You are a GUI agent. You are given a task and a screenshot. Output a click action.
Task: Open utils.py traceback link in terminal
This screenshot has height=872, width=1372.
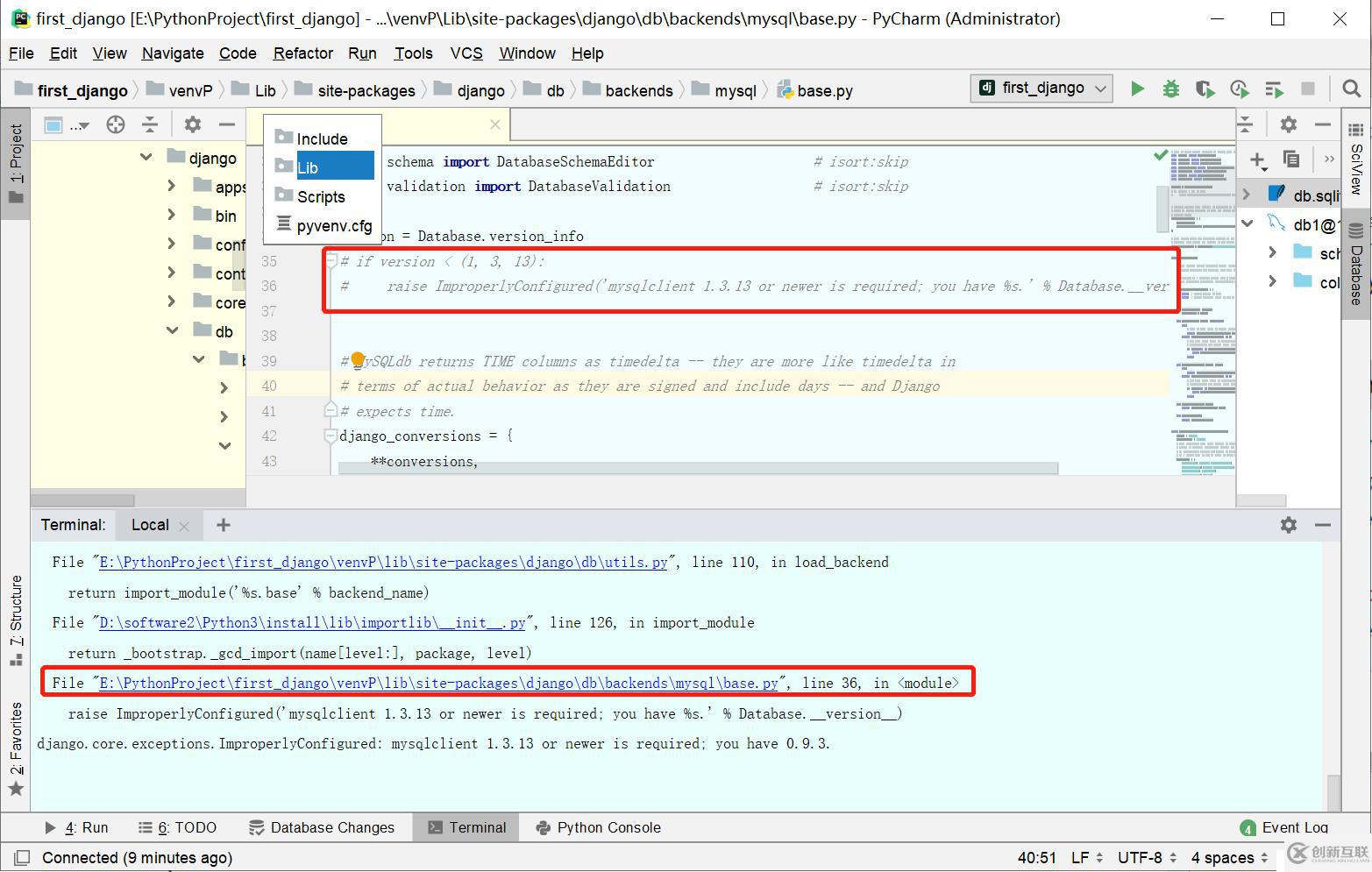click(x=383, y=562)
